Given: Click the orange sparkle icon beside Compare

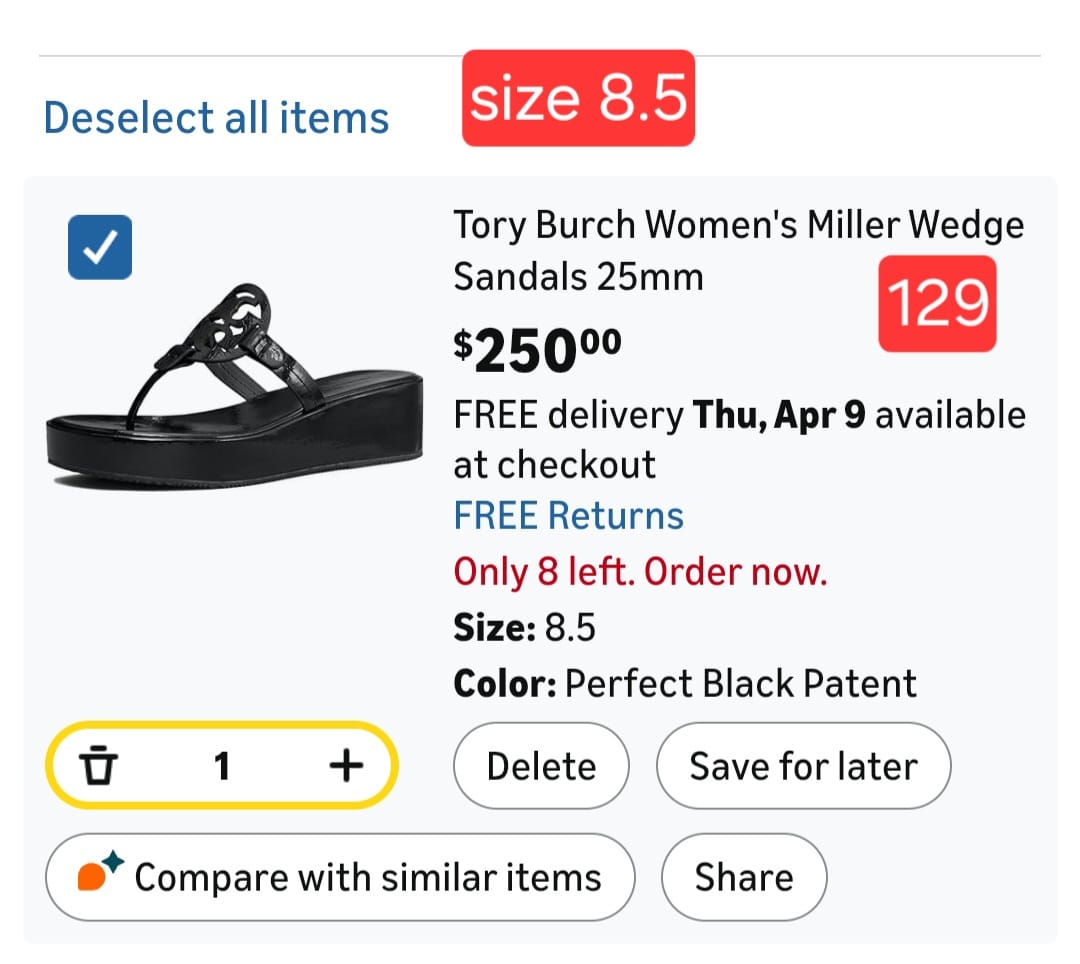Looking at the screenshot, I should [x=99, y=874].
